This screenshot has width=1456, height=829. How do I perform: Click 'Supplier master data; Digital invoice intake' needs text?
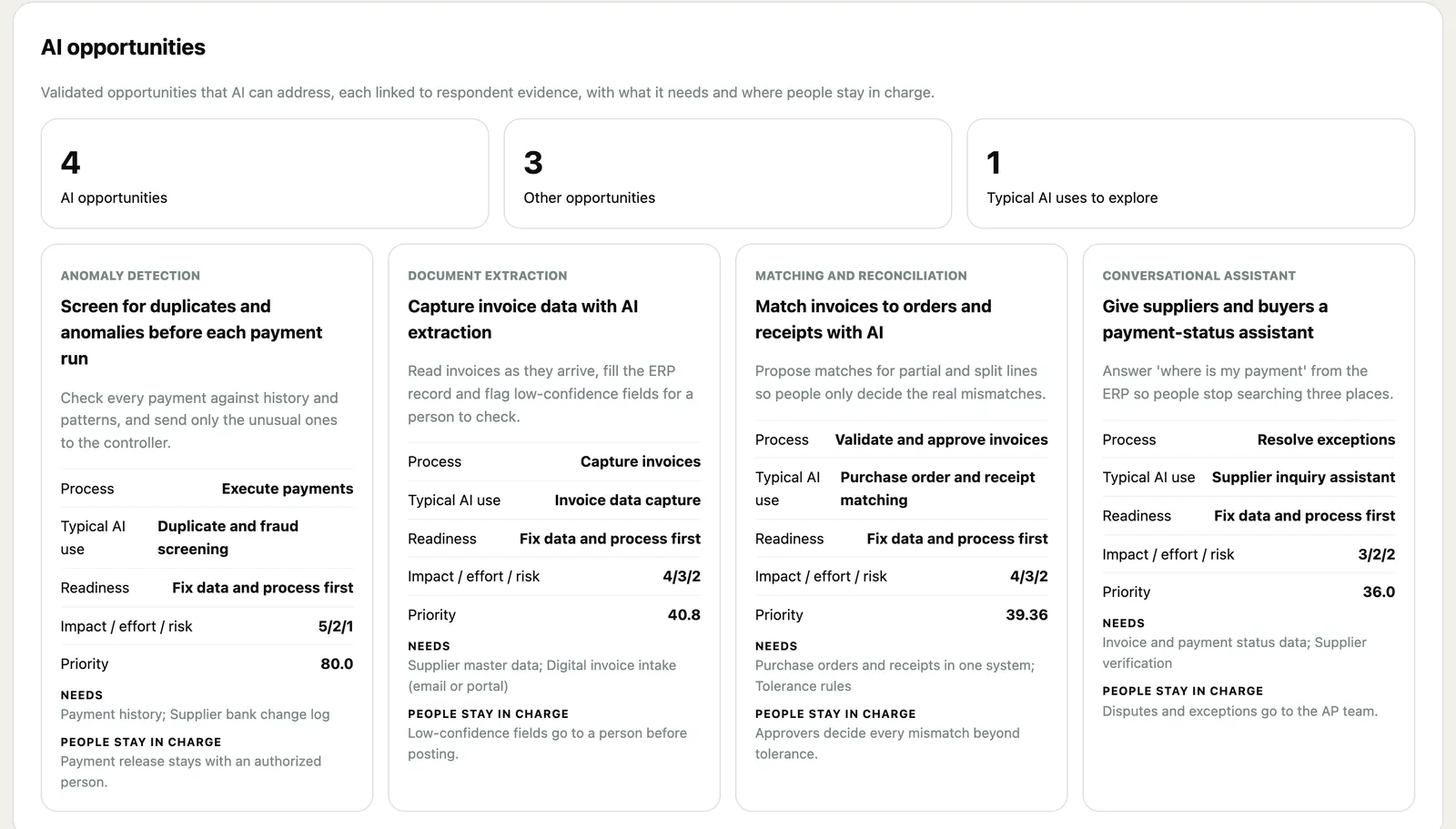pyautogui.click(x=541, y=675)
